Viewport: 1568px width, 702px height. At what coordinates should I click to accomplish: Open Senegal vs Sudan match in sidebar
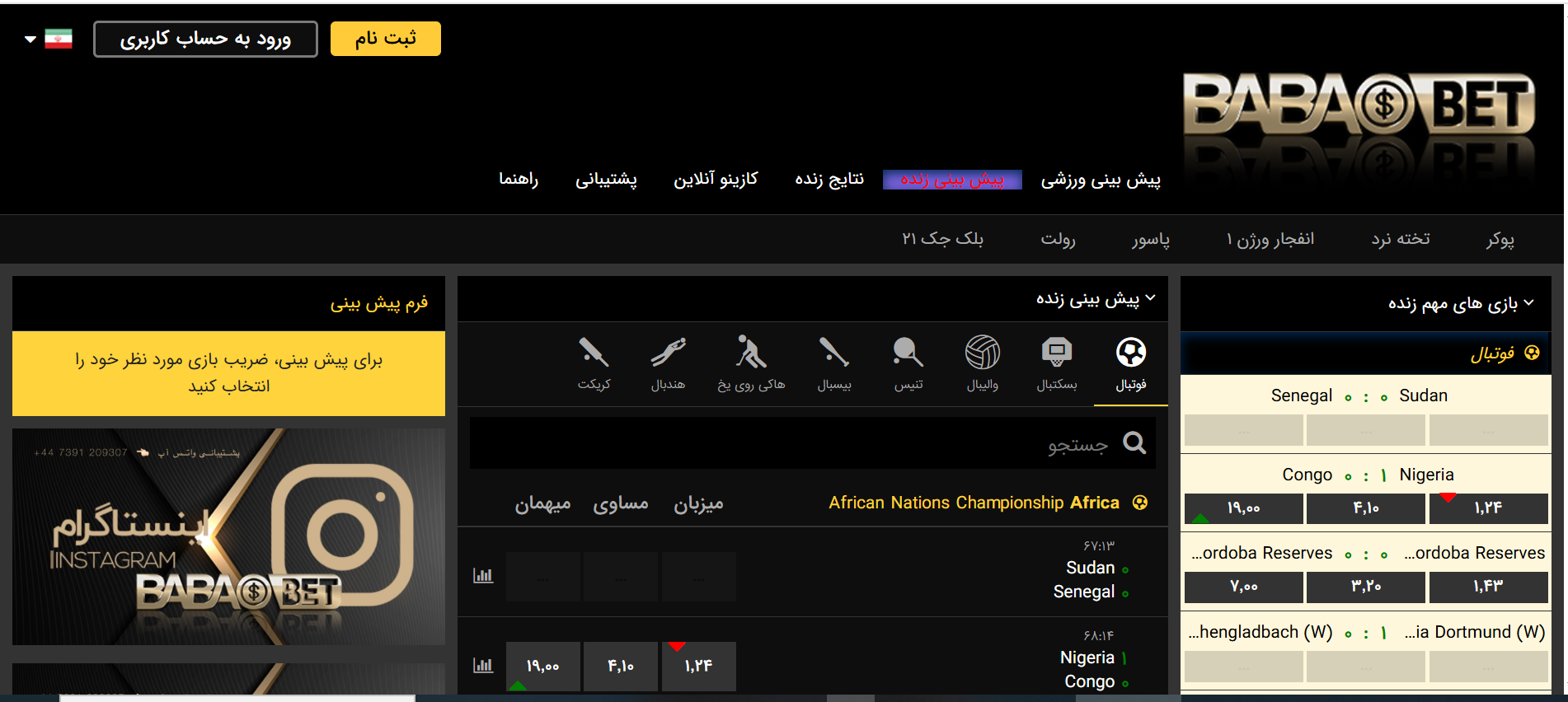[x=1366, y=395]
